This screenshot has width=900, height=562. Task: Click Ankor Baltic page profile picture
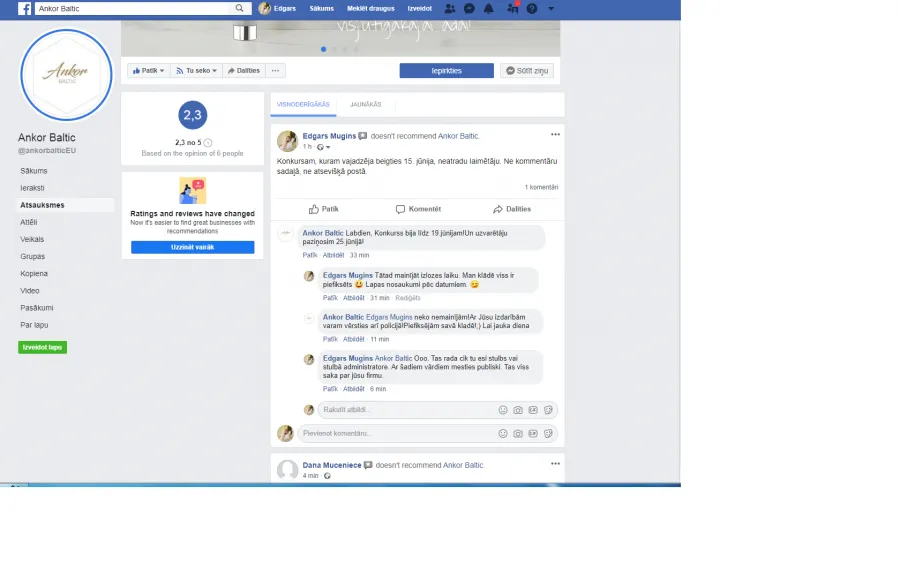coord(66,75)
